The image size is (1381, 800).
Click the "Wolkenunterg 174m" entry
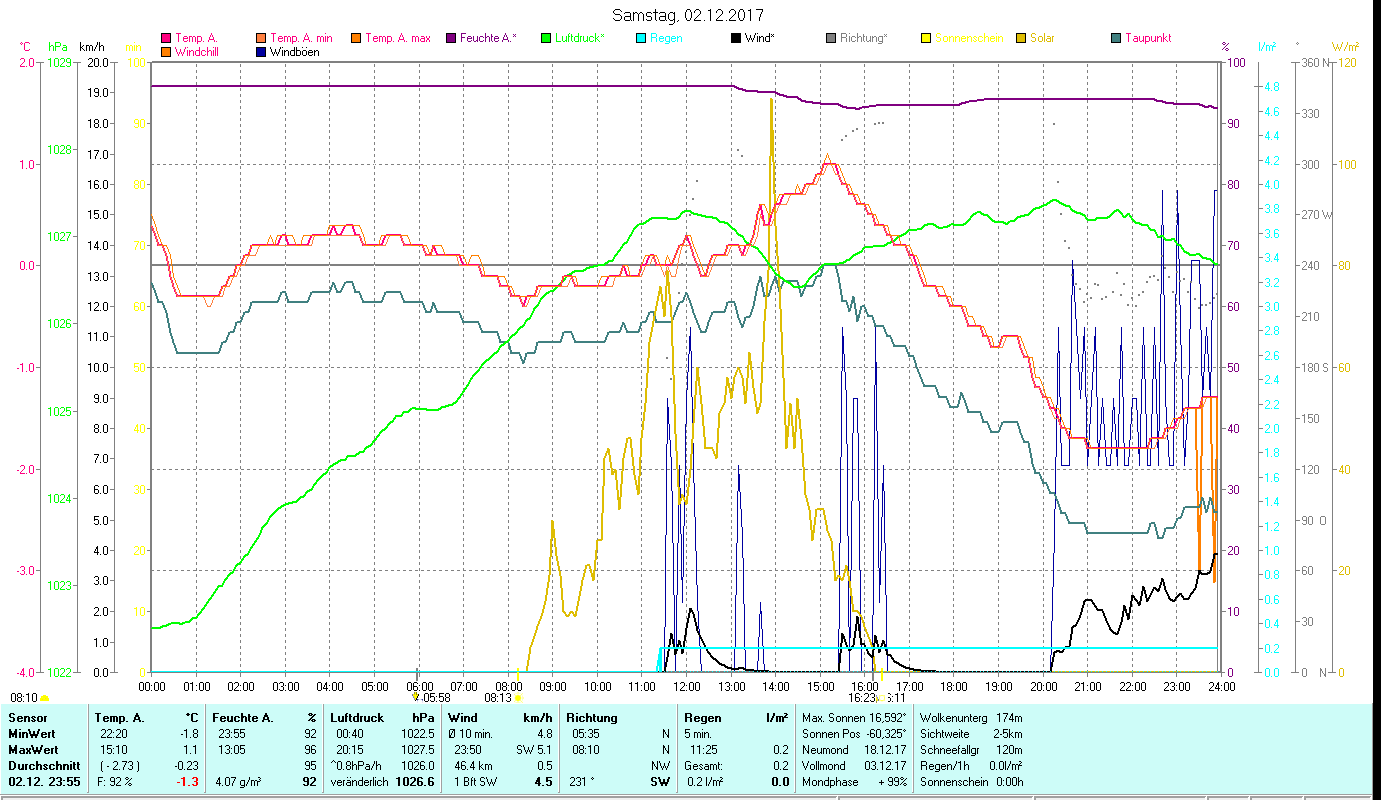(970, 718)
